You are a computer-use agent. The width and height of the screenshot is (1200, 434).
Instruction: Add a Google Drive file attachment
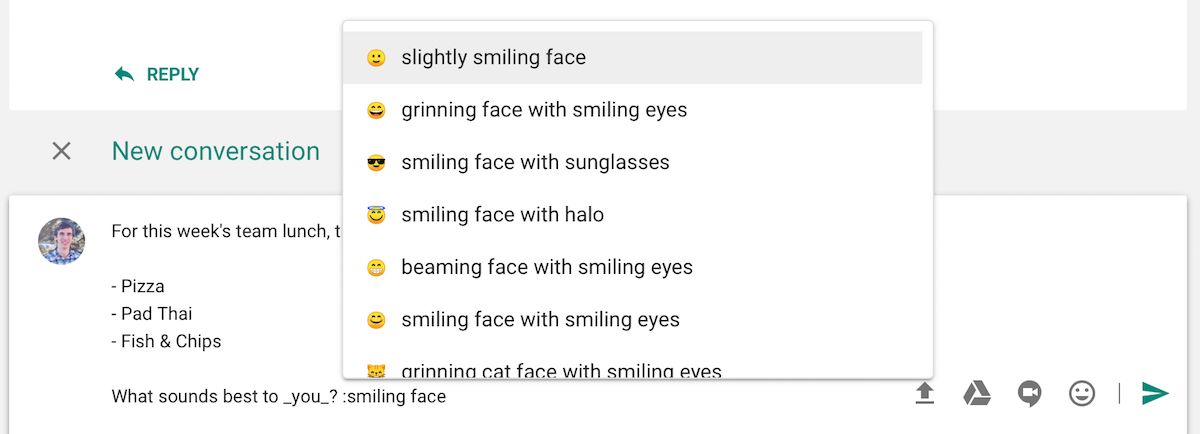pyautogui.click(x=977, y=394)
